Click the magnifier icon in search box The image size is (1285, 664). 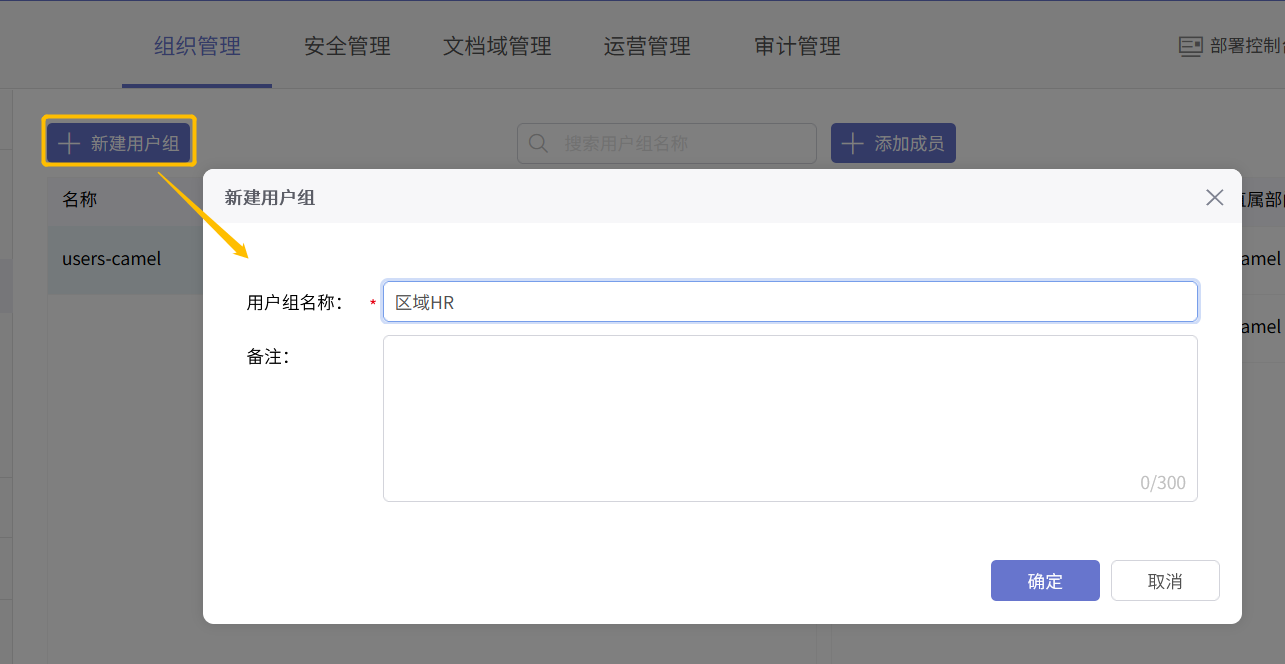point(538,143)
